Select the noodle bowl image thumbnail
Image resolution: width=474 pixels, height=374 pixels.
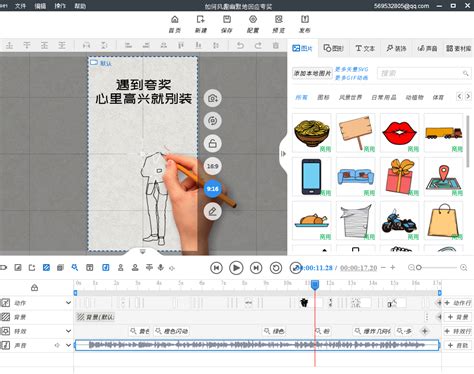[x=312, y=133]
